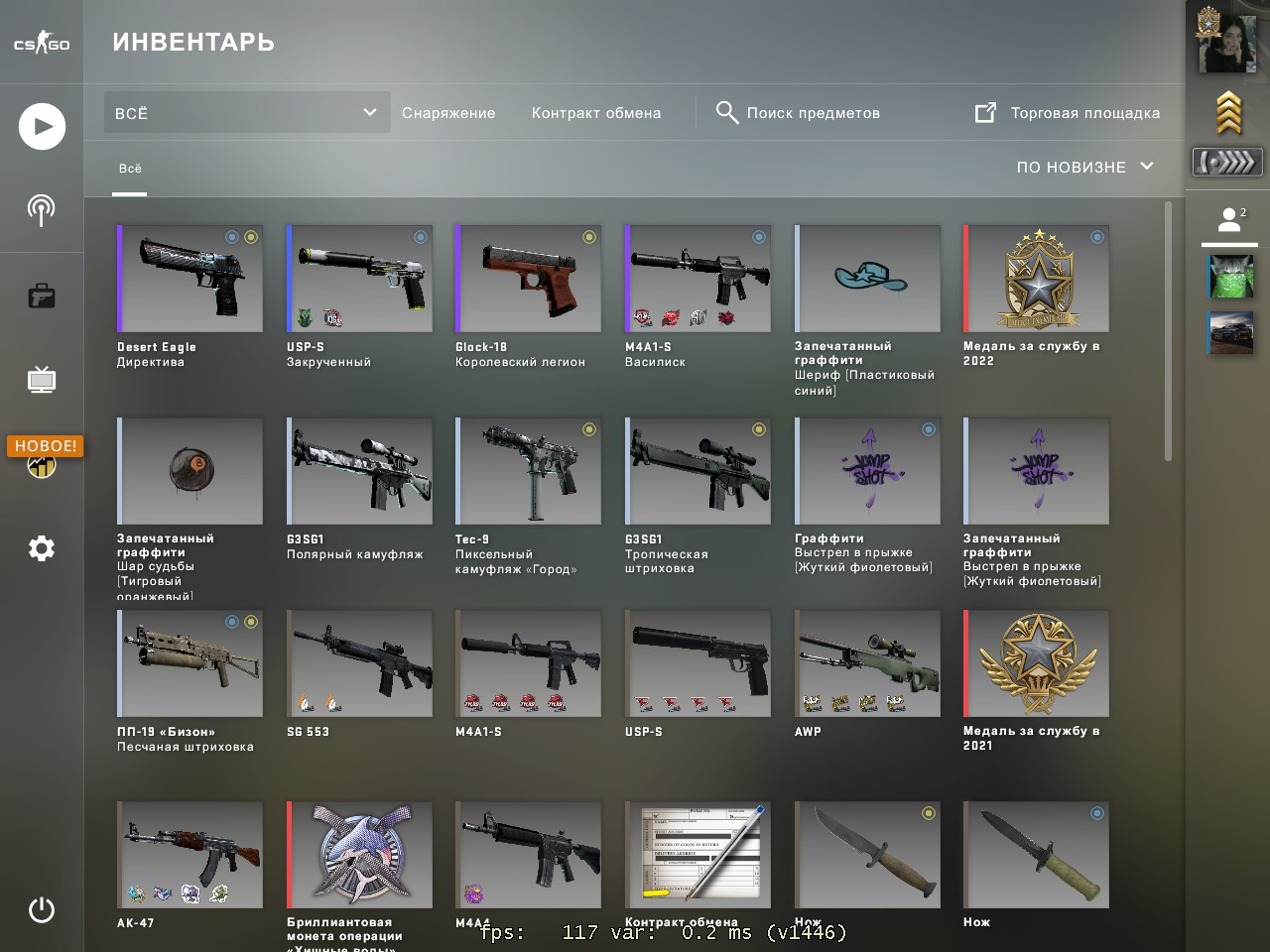Click the power quit icon
Screen dimensions: 1270x952
(x=42, y=909)
